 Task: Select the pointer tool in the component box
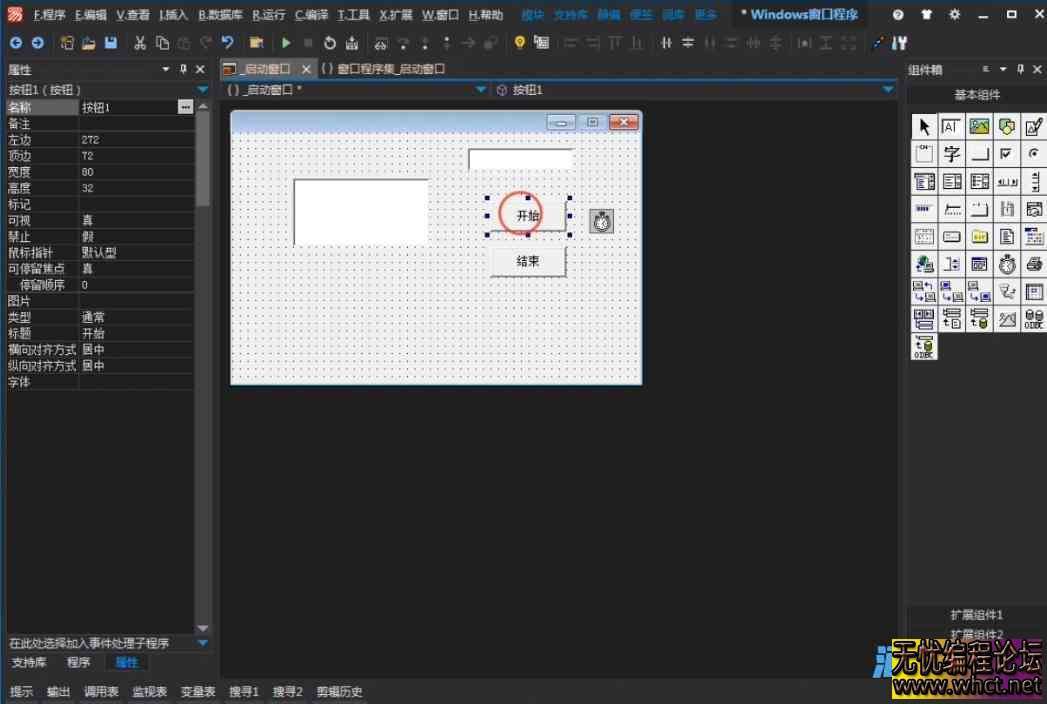(923, 126)
